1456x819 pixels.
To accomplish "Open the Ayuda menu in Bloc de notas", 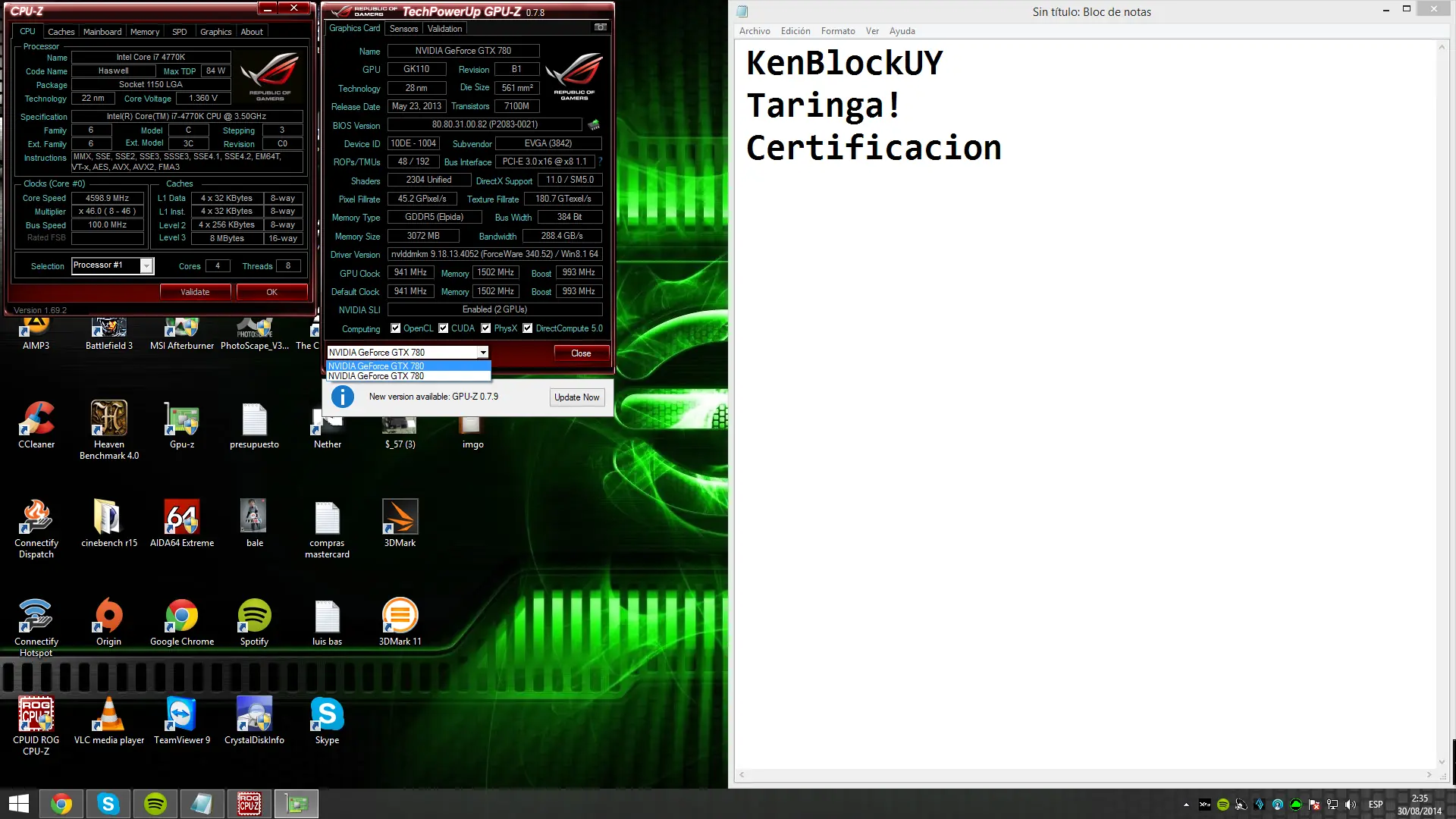I will click(902, 31).
